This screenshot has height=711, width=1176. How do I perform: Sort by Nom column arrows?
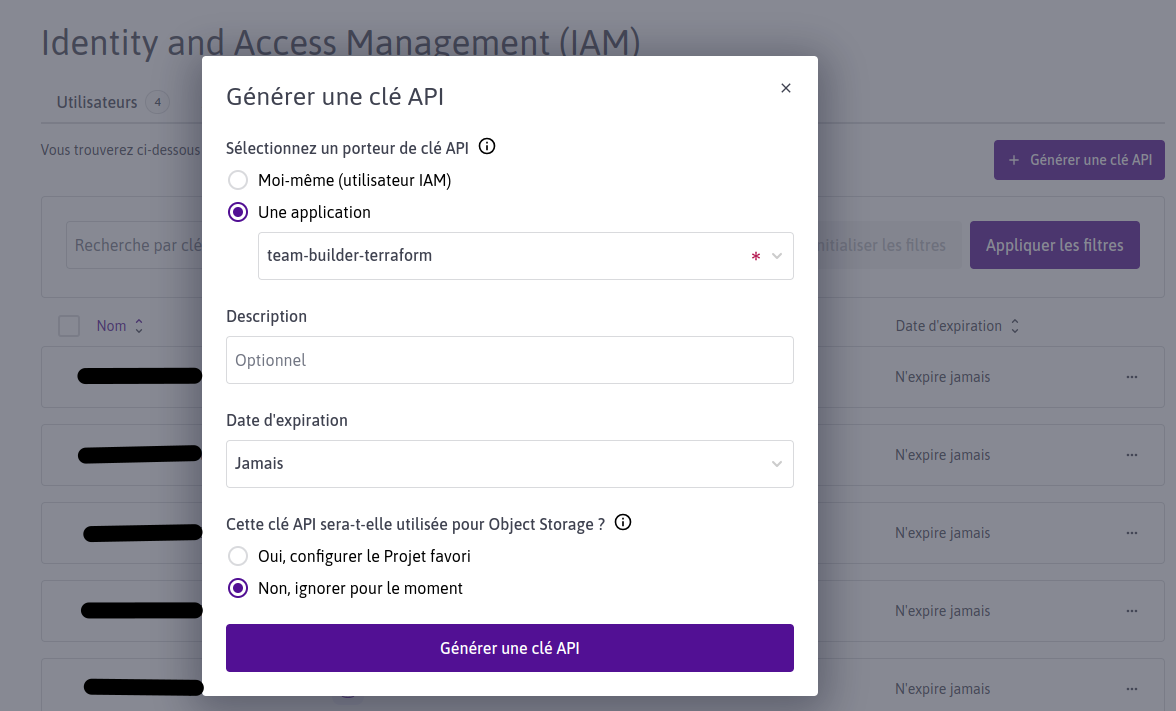pos(139,326)
